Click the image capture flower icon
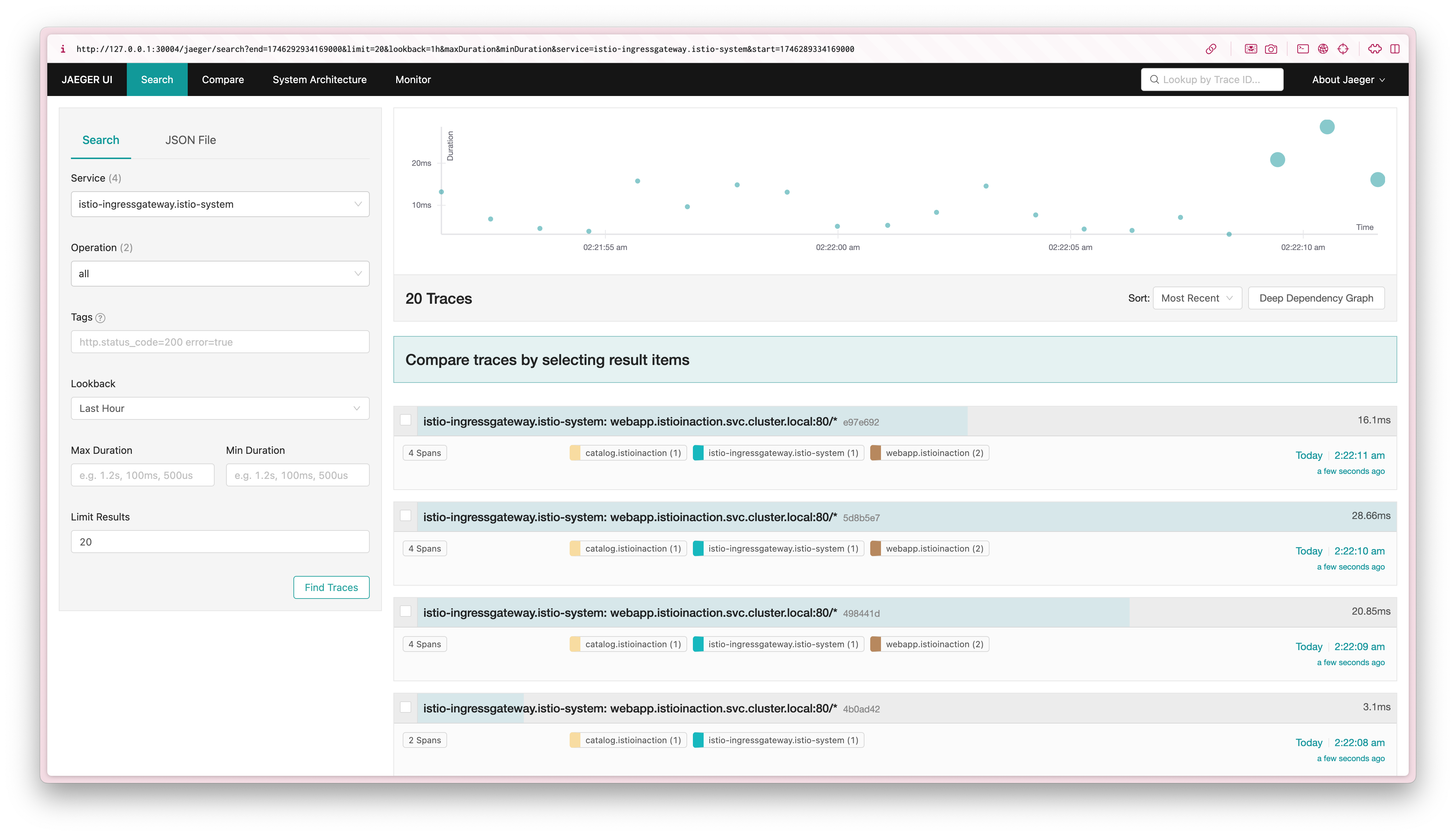This screenshot has width=1456, height=836. point(1250,49)
